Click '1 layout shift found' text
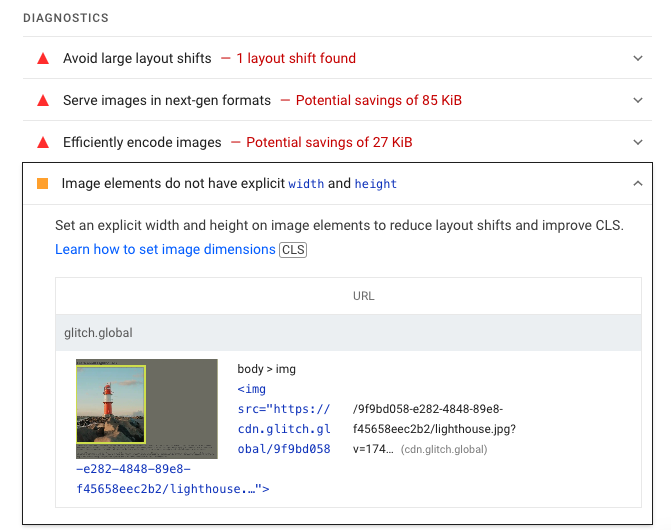This screenshot has height=530, width=671. pos(296,58)
